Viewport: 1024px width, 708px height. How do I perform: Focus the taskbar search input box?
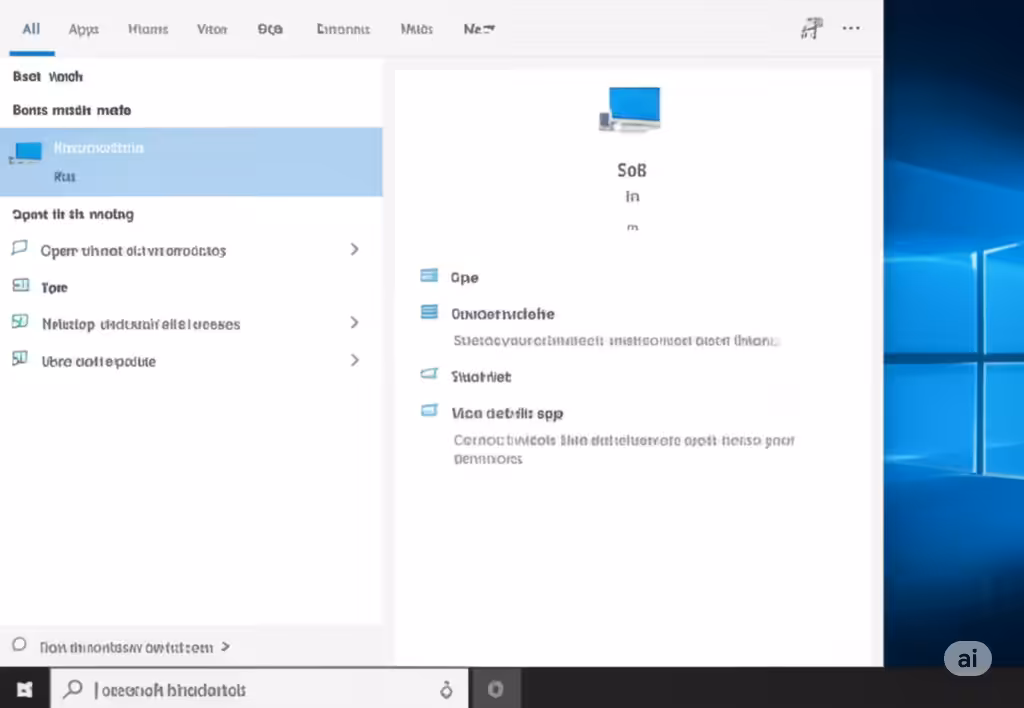(x=259, y=689)
